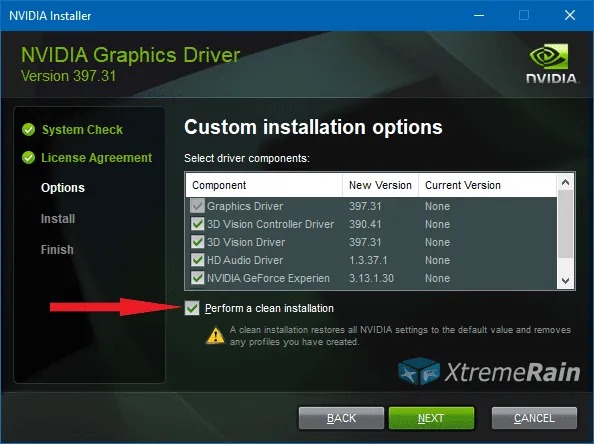The height and width of the screenshot is (444, 594).
Task: Click the component list scrollbar thumb
Action: [x=566, y=224]
